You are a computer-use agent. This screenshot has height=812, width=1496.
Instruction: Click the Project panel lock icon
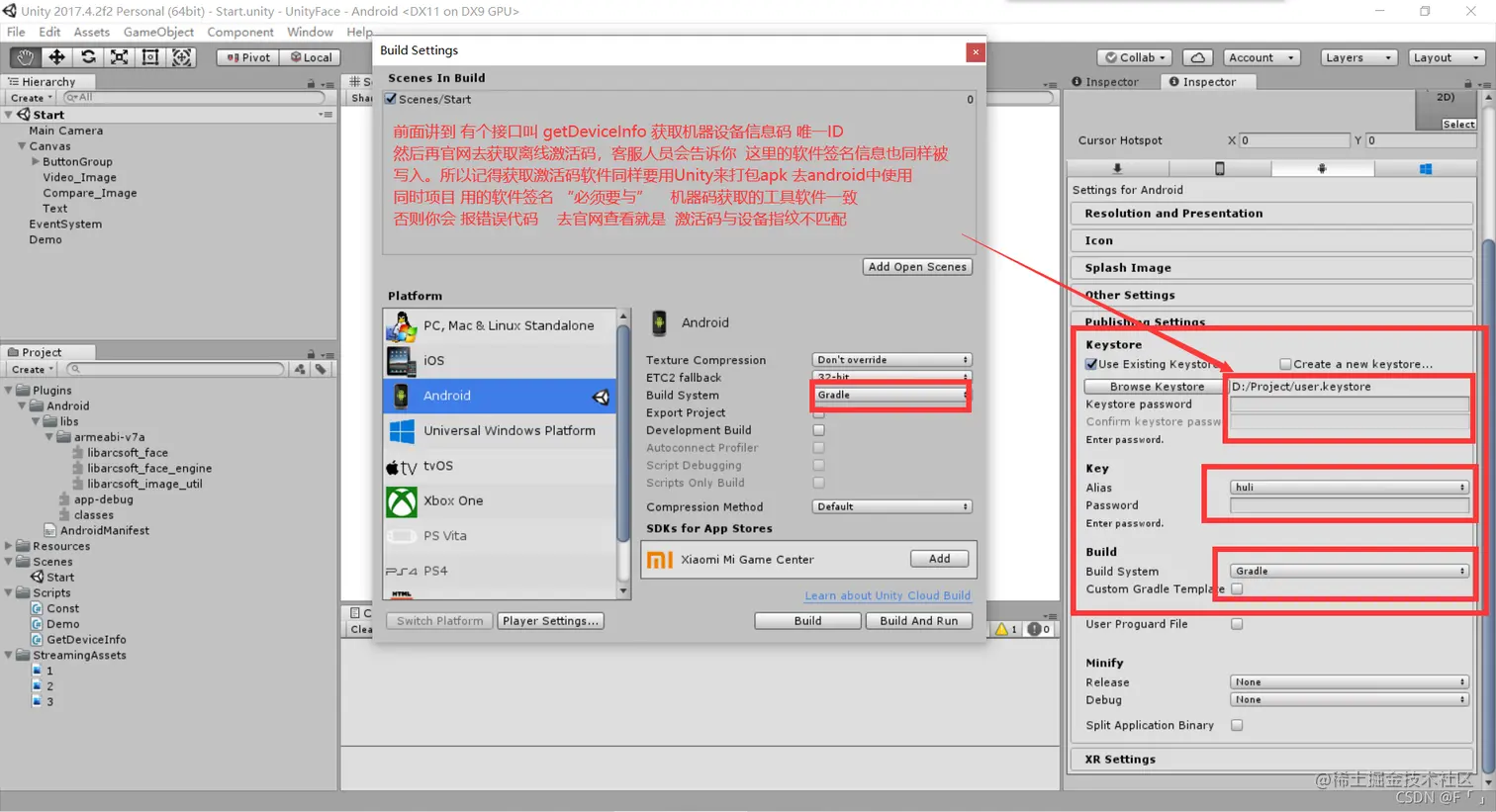click(x=311, y=354)
